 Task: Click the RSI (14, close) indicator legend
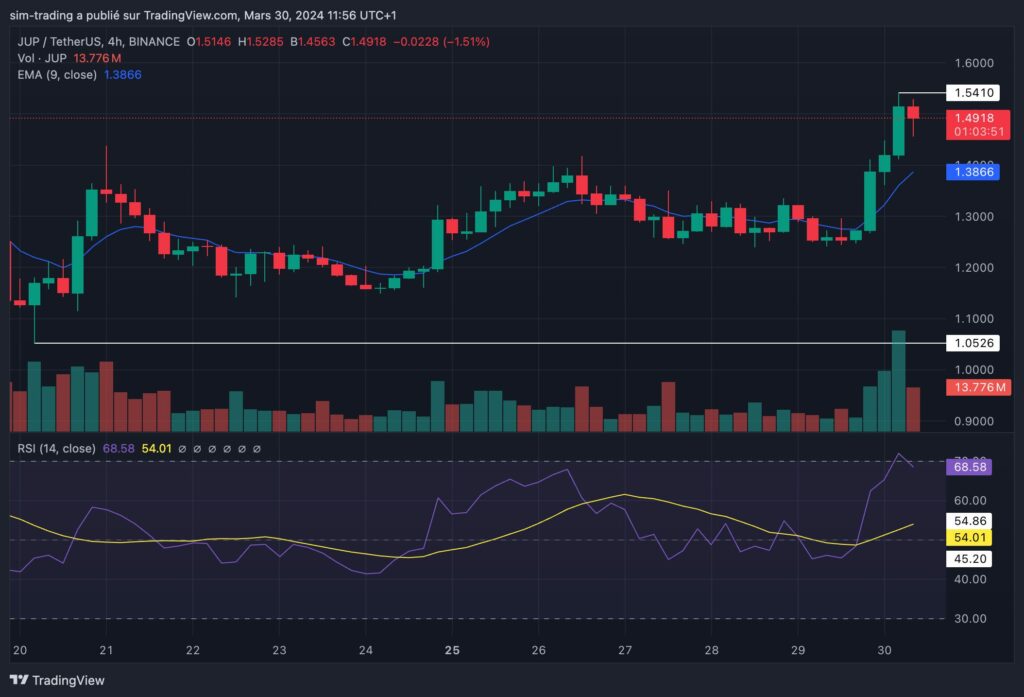tap(55, 449)
